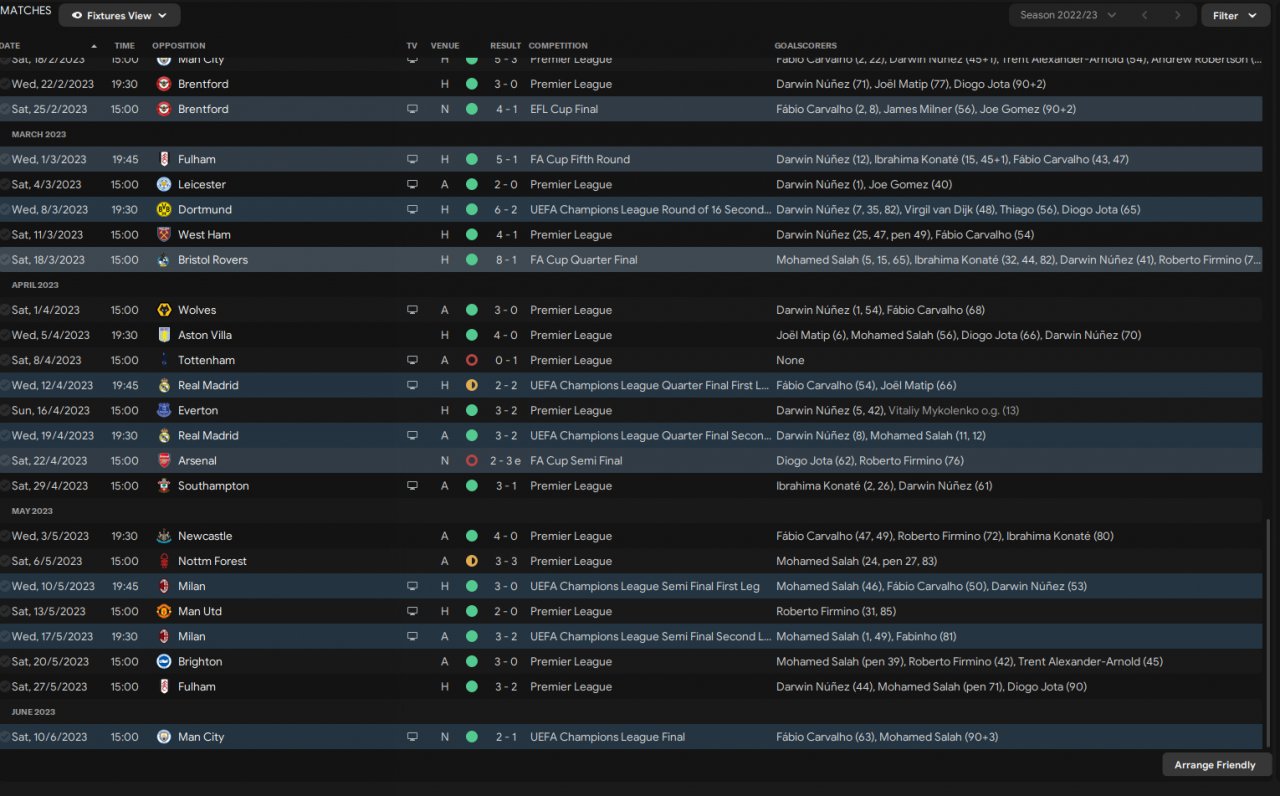Click the Newcastle club crest

tap(164, 536)
